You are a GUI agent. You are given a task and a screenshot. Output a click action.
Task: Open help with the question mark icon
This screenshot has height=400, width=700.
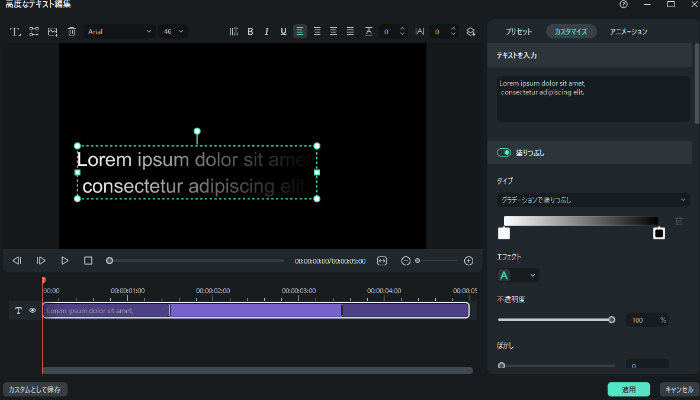click(624, 4)
